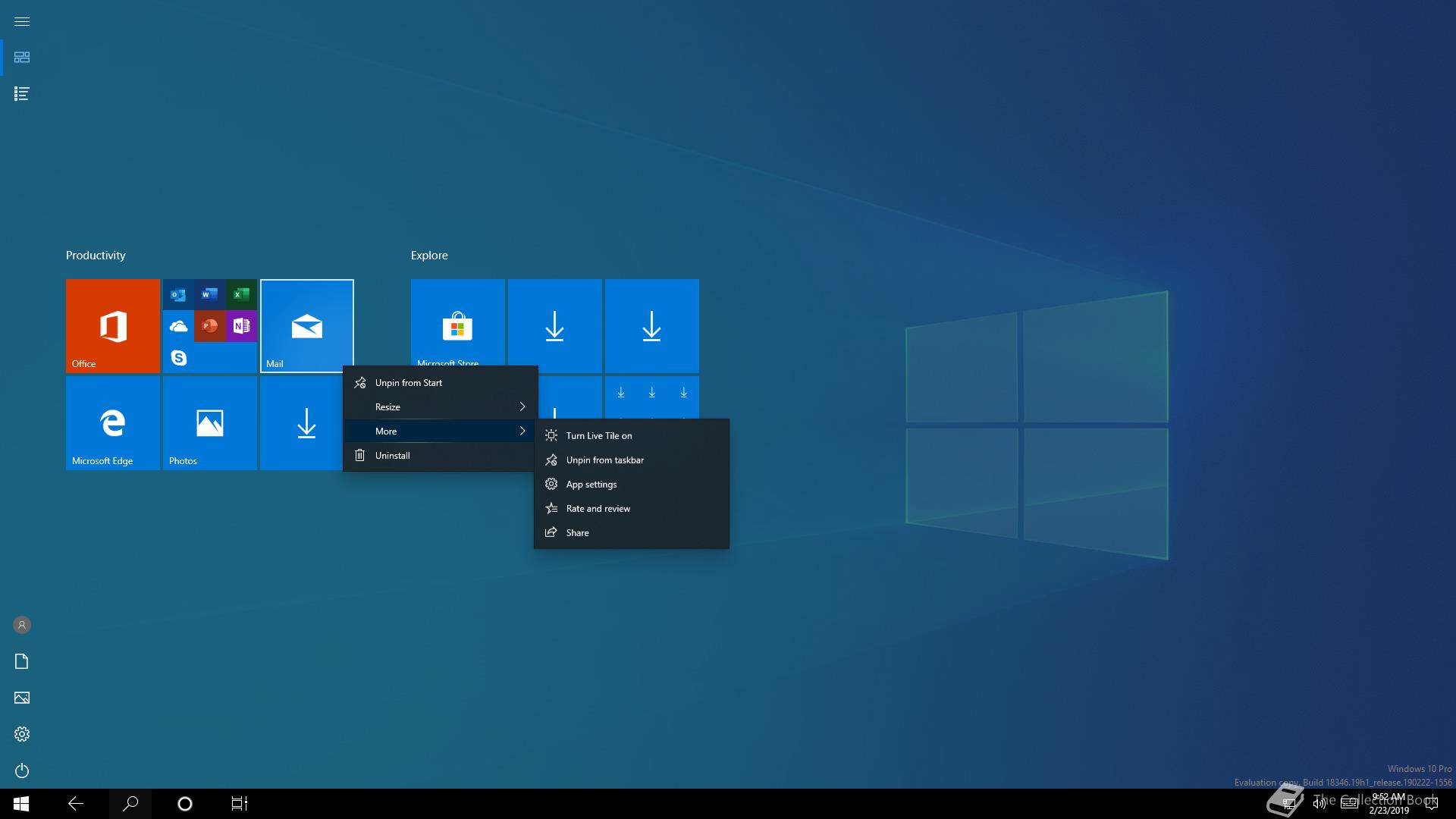Click the Productivity group header

tap(96, 256)
